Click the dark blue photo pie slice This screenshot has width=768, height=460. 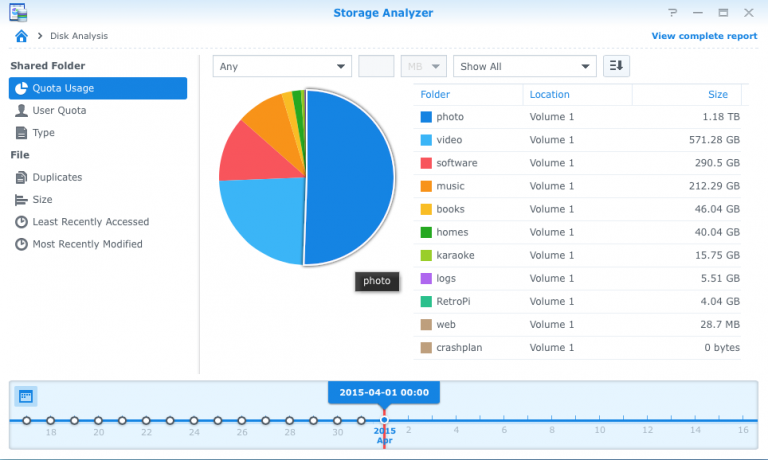coord(350,177)
